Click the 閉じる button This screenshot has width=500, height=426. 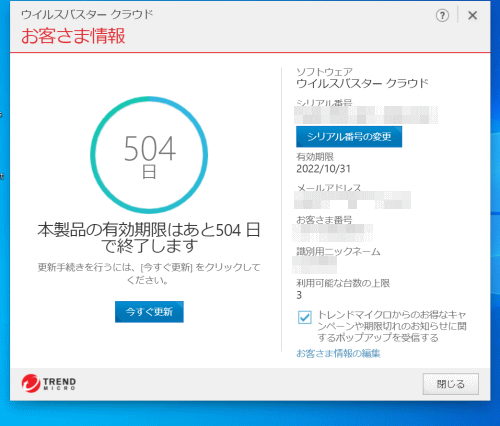451,384
